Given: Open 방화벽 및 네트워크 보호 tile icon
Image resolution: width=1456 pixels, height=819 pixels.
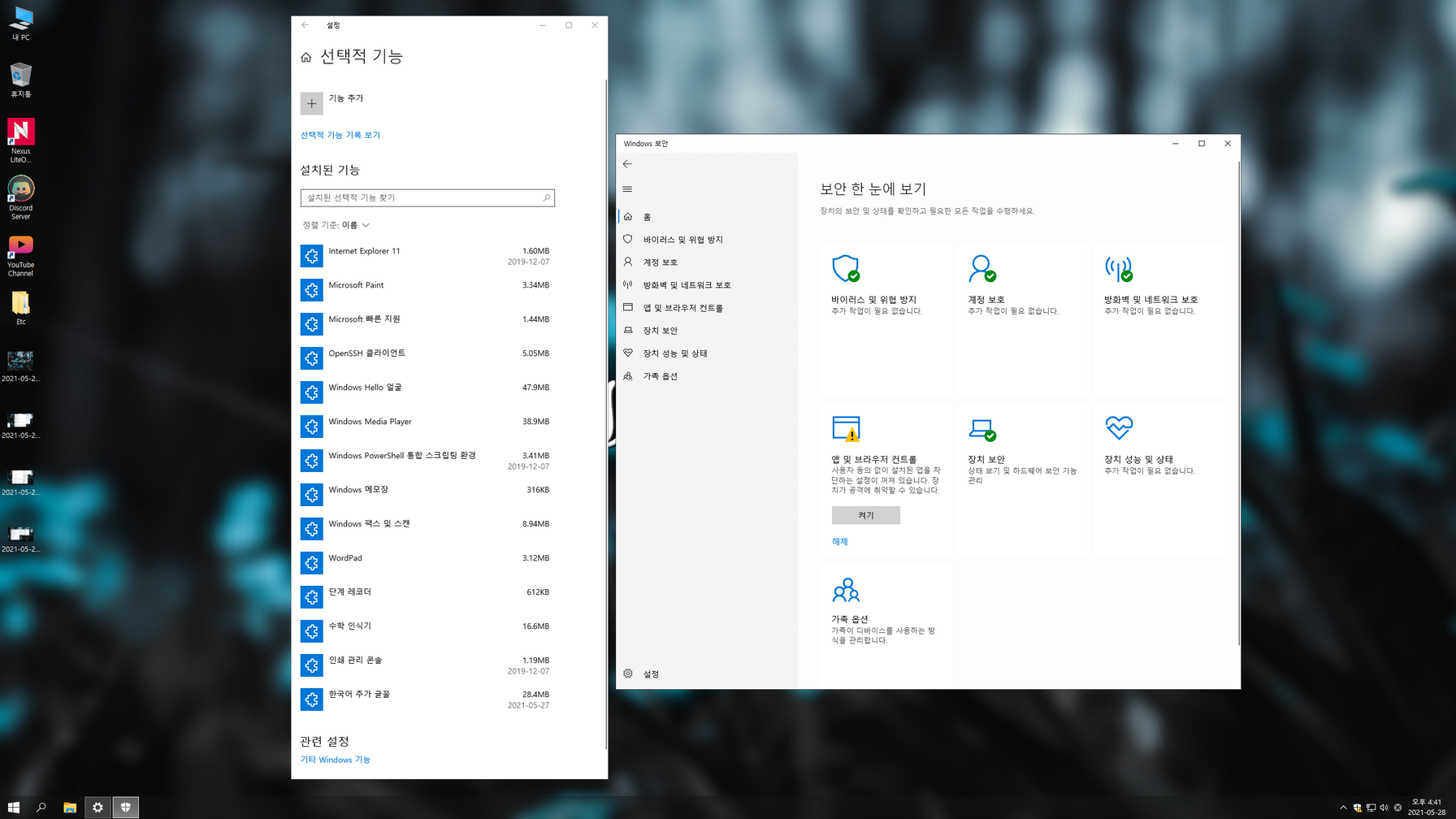Looking at the screenshot, I should click(1119, 268).
